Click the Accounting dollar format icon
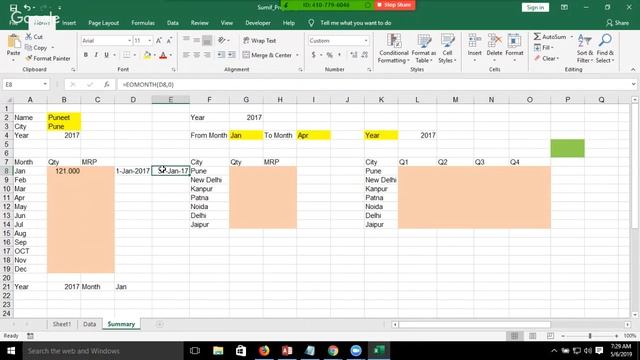The width and height of the screenshot is (640, 360). [313, 55]
